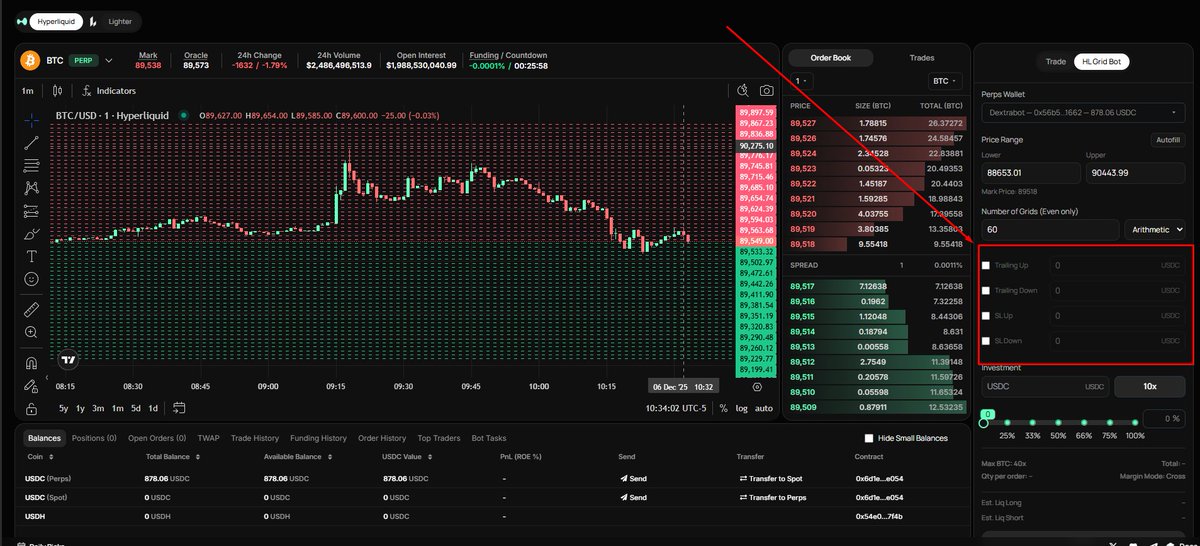Screen dimensions: 1200x546
Task: Open the Indicators panel
Action: pos(109,90)
